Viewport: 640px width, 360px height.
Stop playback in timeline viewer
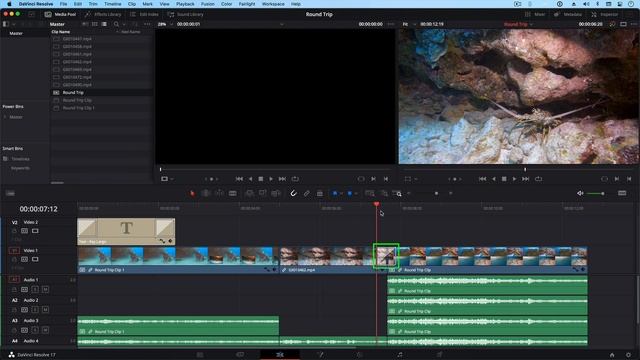pyautogui.click(x=504, y=179)
